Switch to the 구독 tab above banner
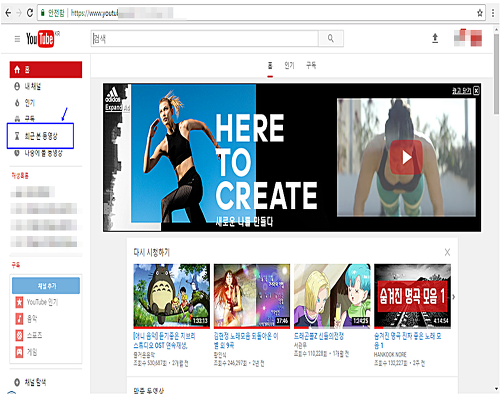This screenshot has width=500, height=398. 311,65
